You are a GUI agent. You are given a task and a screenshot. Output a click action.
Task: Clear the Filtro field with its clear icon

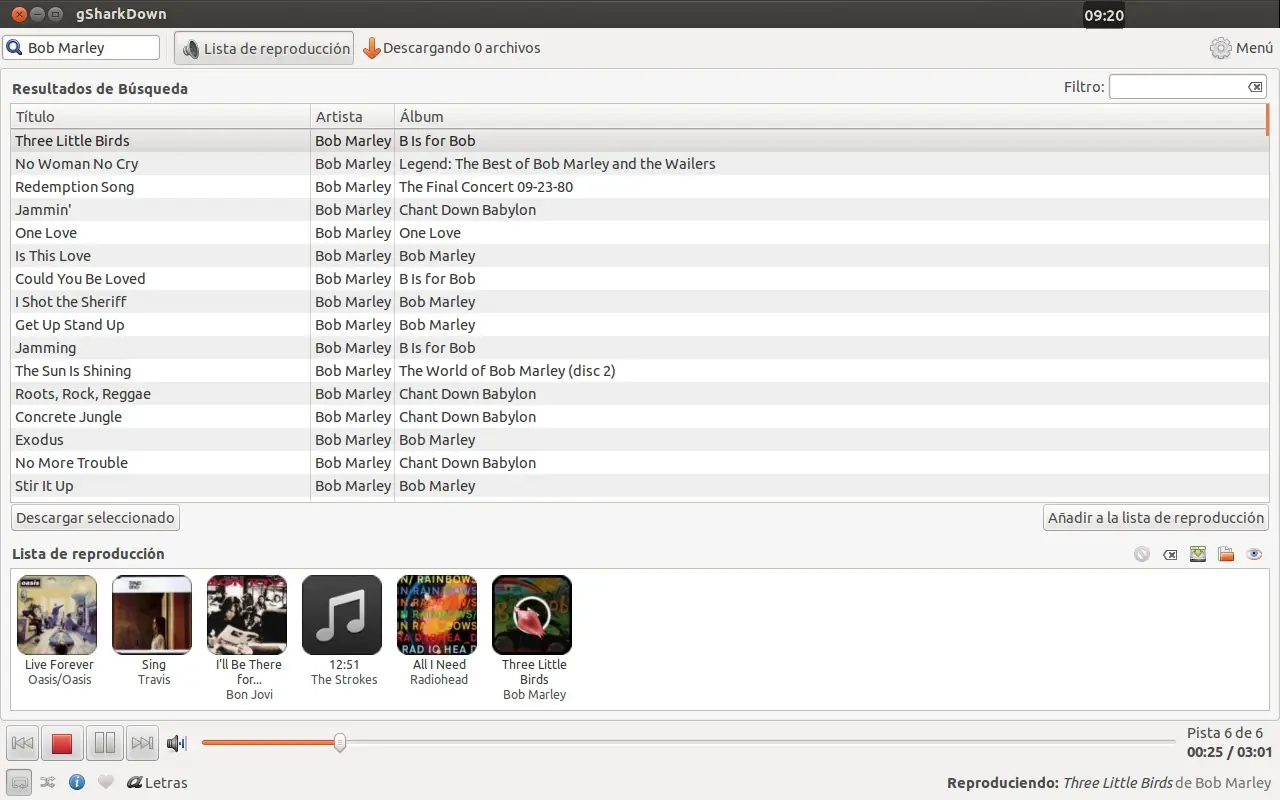[x=1255, y=87]
